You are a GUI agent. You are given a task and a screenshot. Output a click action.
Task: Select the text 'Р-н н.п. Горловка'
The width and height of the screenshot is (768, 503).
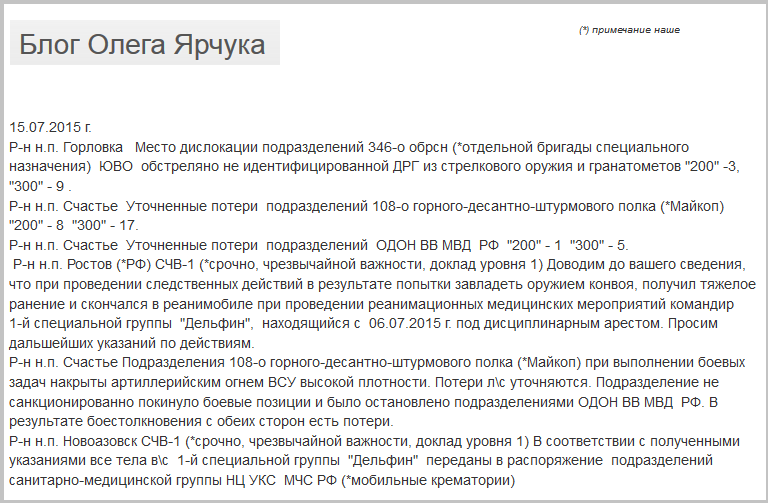click(66, 147)
